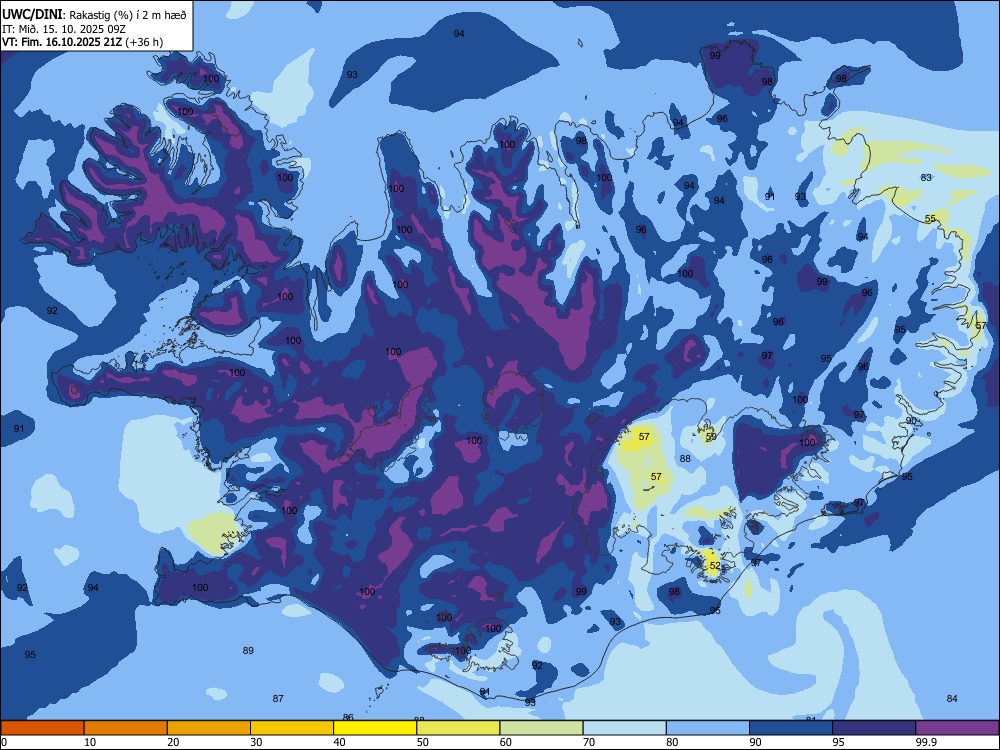Click the '52' humidity value on the map
This screenshot has height=750, width=1000.
pyautogui.click(x=715, y=566)
